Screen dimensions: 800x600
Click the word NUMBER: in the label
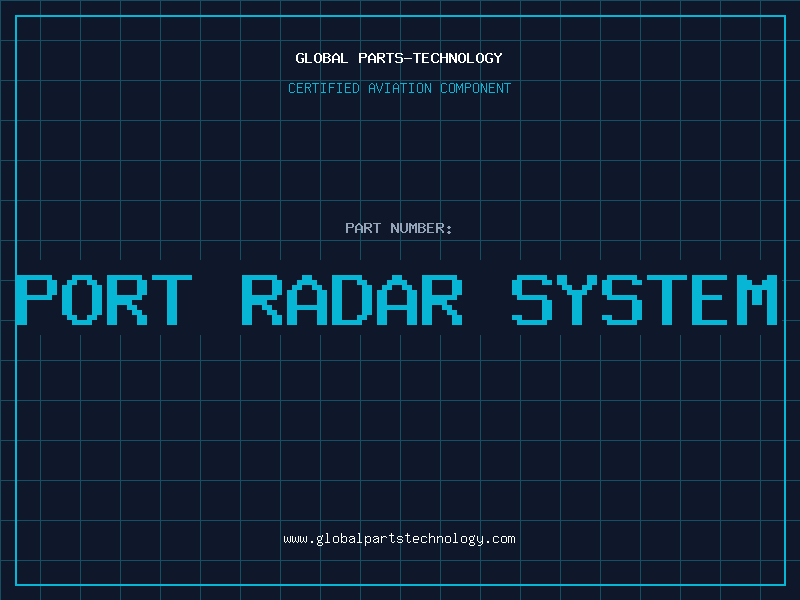(422, 228)
